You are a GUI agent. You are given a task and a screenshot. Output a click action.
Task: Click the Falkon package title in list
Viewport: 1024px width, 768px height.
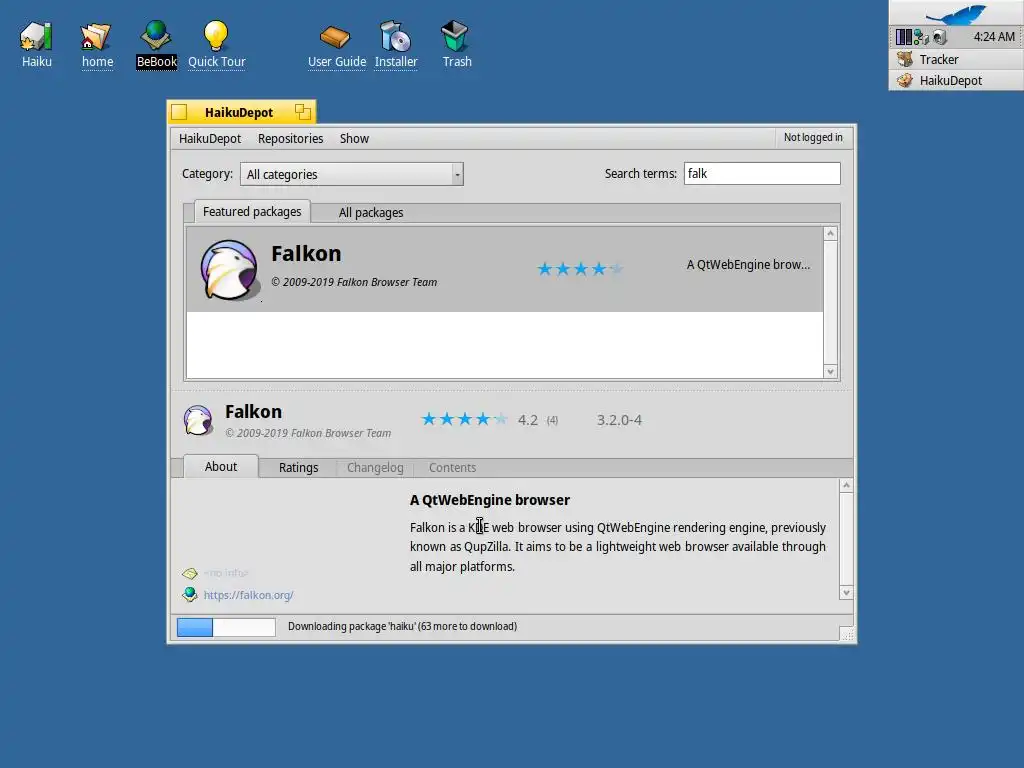pyautogui.click(x=306, y=253)
